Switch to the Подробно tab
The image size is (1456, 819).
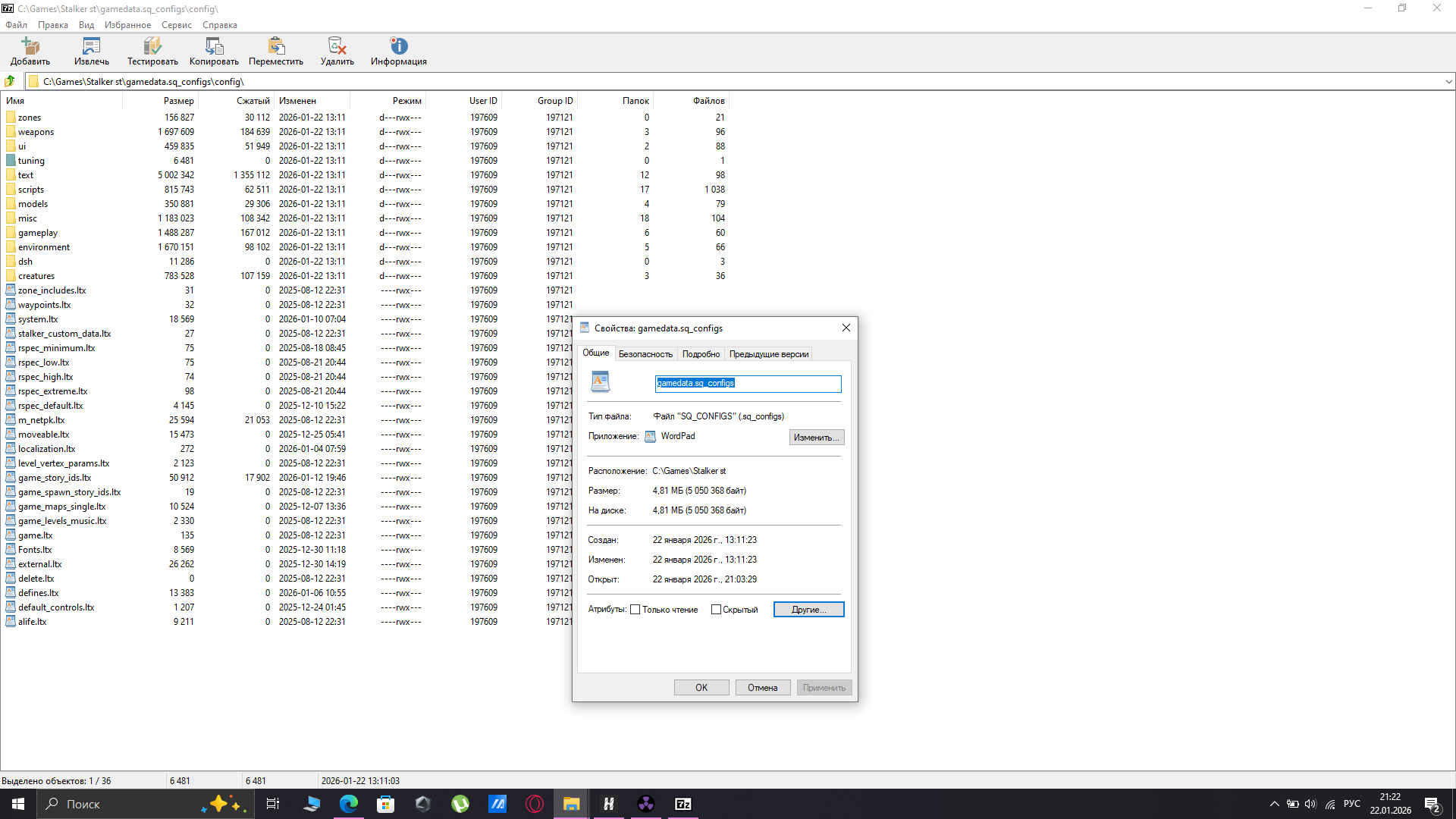(x=701, y=354)
